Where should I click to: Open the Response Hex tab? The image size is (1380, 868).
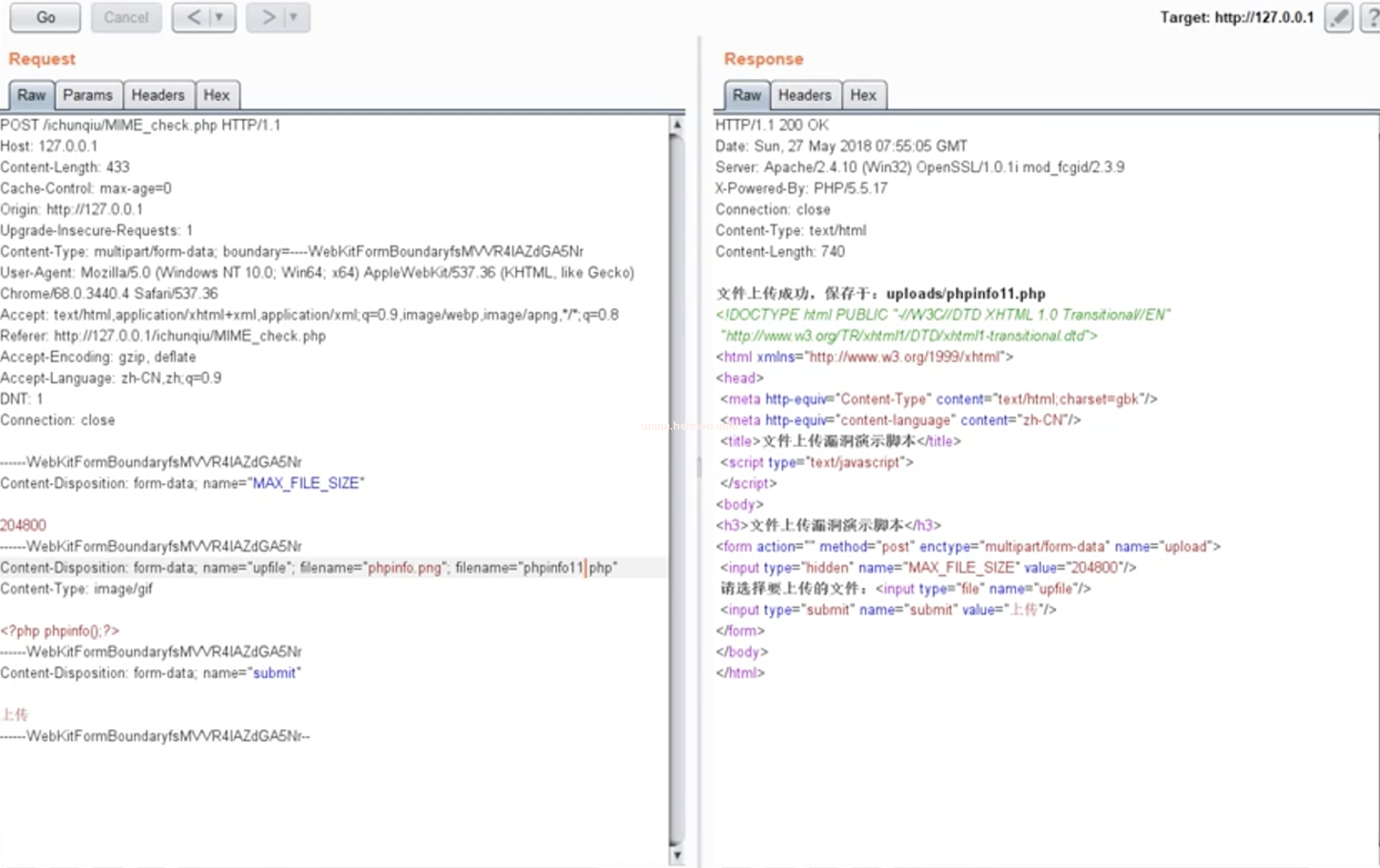(x=862, y=95)
